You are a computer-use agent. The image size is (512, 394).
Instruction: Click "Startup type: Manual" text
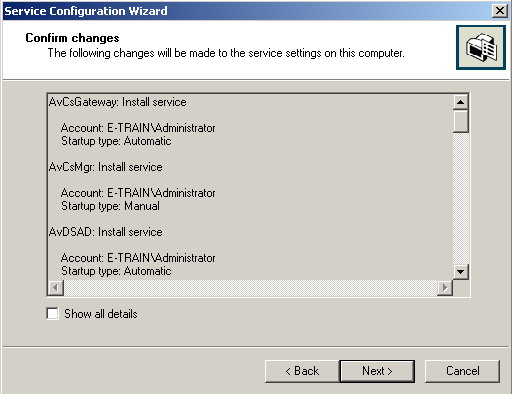pos(110,206)
